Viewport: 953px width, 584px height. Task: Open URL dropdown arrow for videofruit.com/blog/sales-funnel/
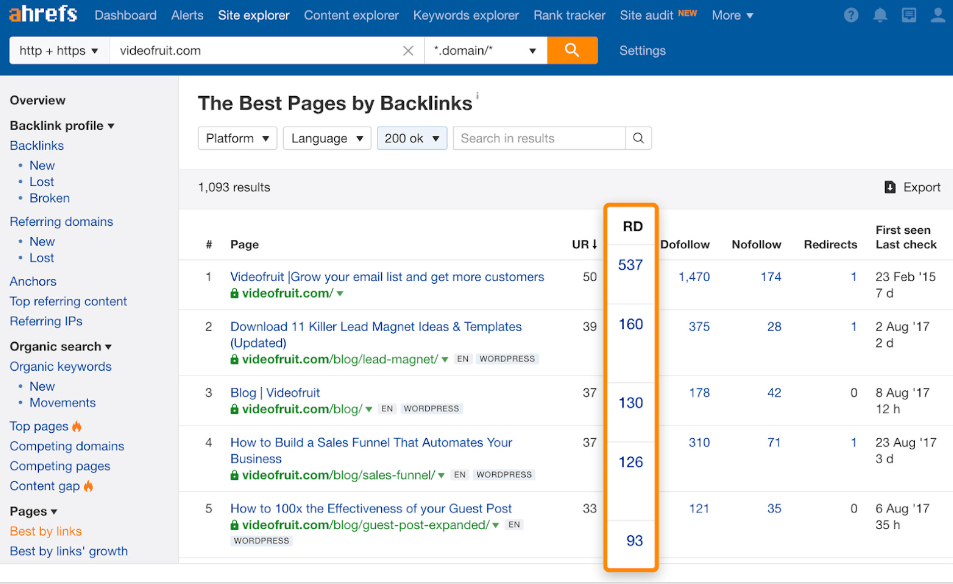(441, 475)
